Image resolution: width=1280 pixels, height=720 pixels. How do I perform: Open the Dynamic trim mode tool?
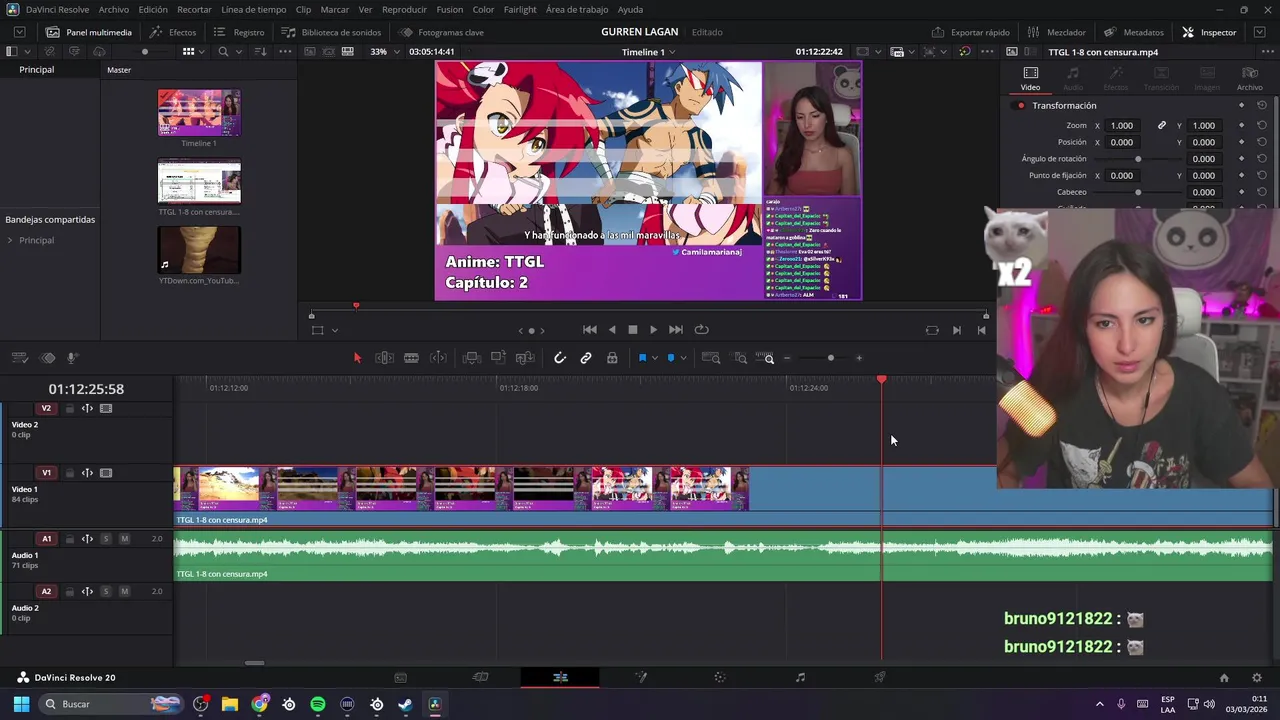tap(438, 358)
